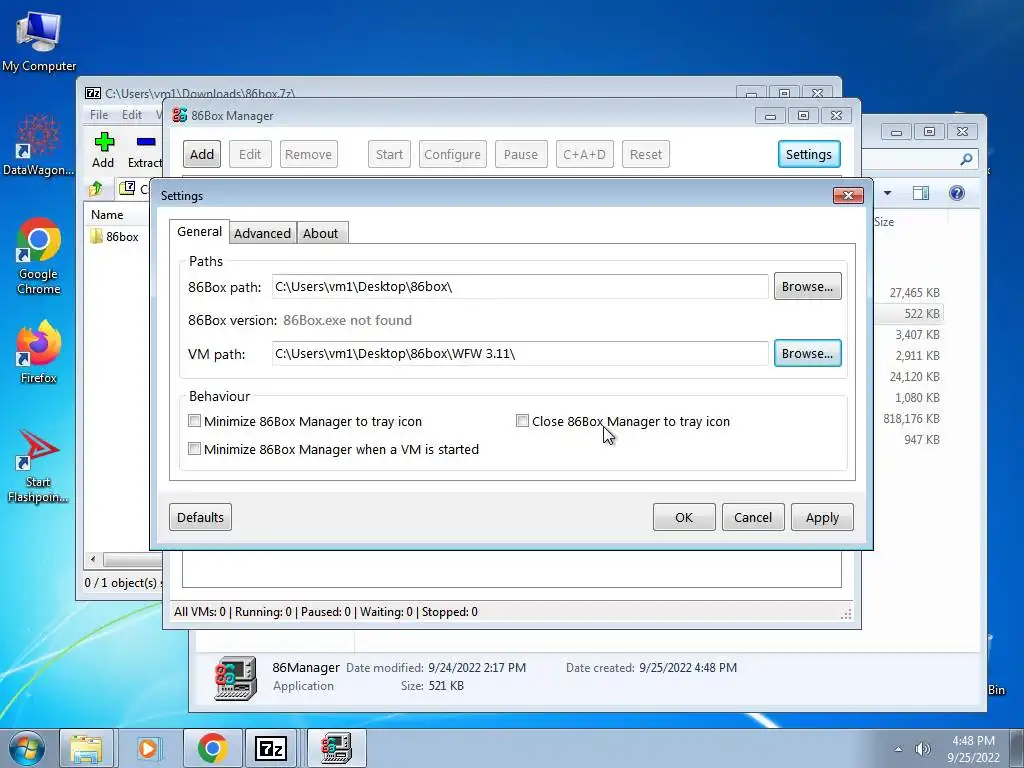Click the 'All VMs: 0' status bar text
Image resolution: width=1024 pixels, height=768 pixels.
click(200, 612)
